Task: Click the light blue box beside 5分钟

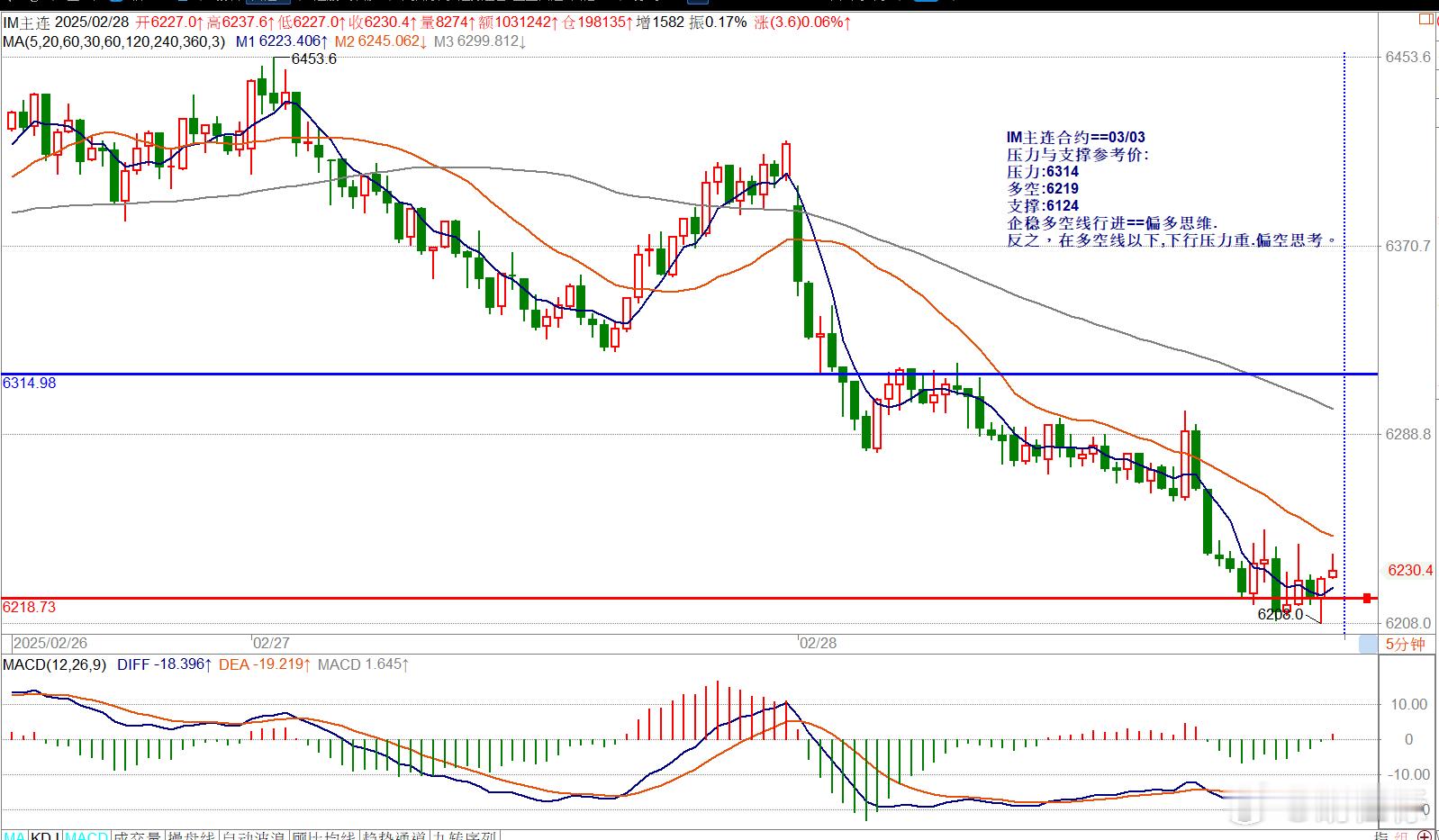Action: 1369,644
